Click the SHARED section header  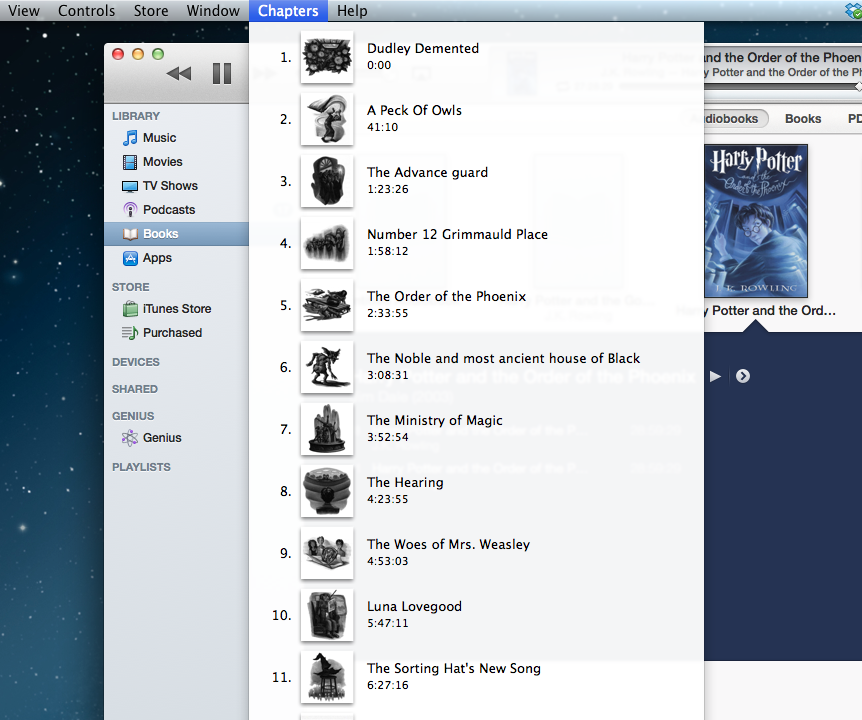coord(135,389)
